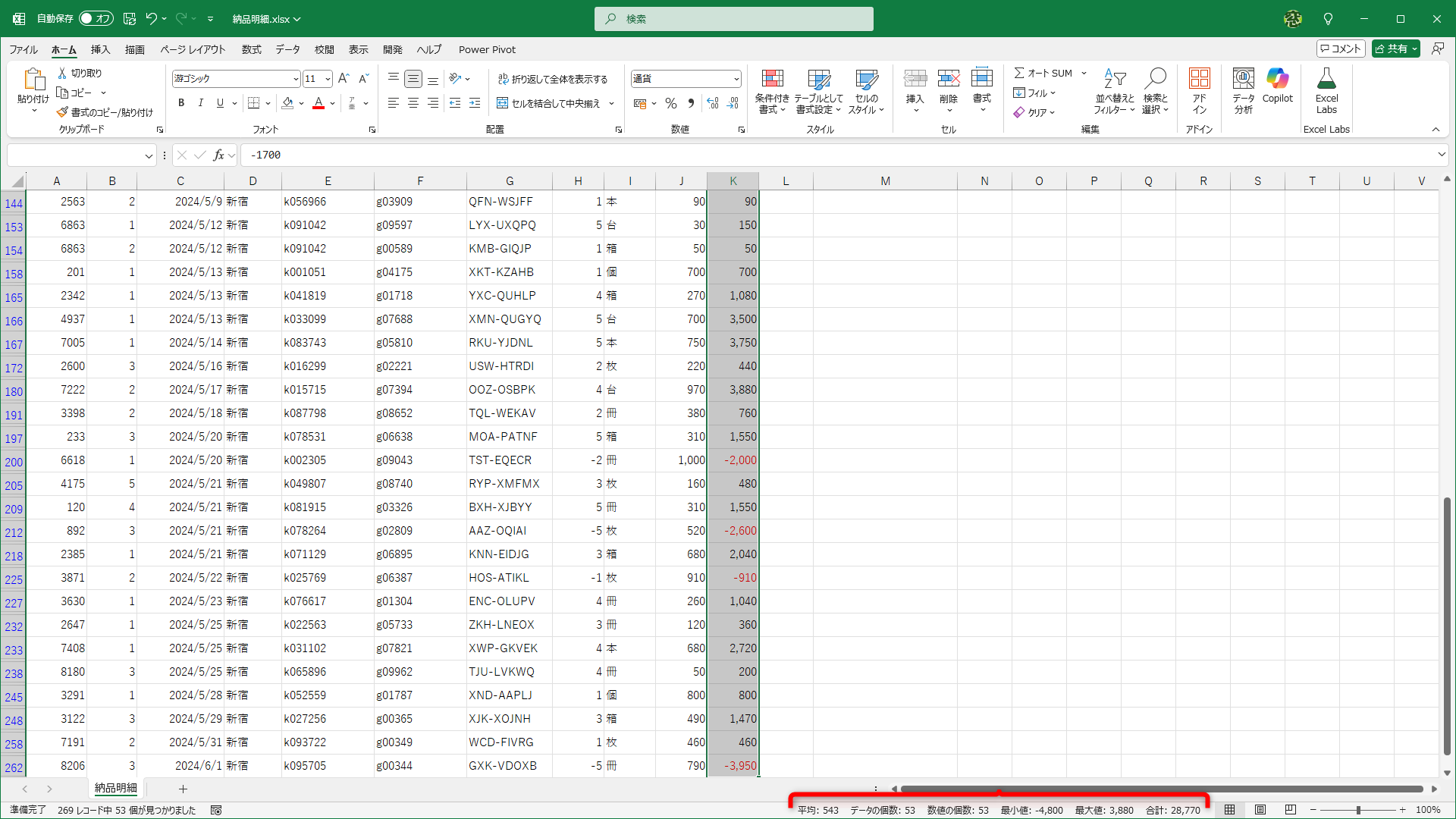Open the Data ribbon tab
This screenshot has width=1456, height=819.
pyautogui.click(x=287, y=49)
